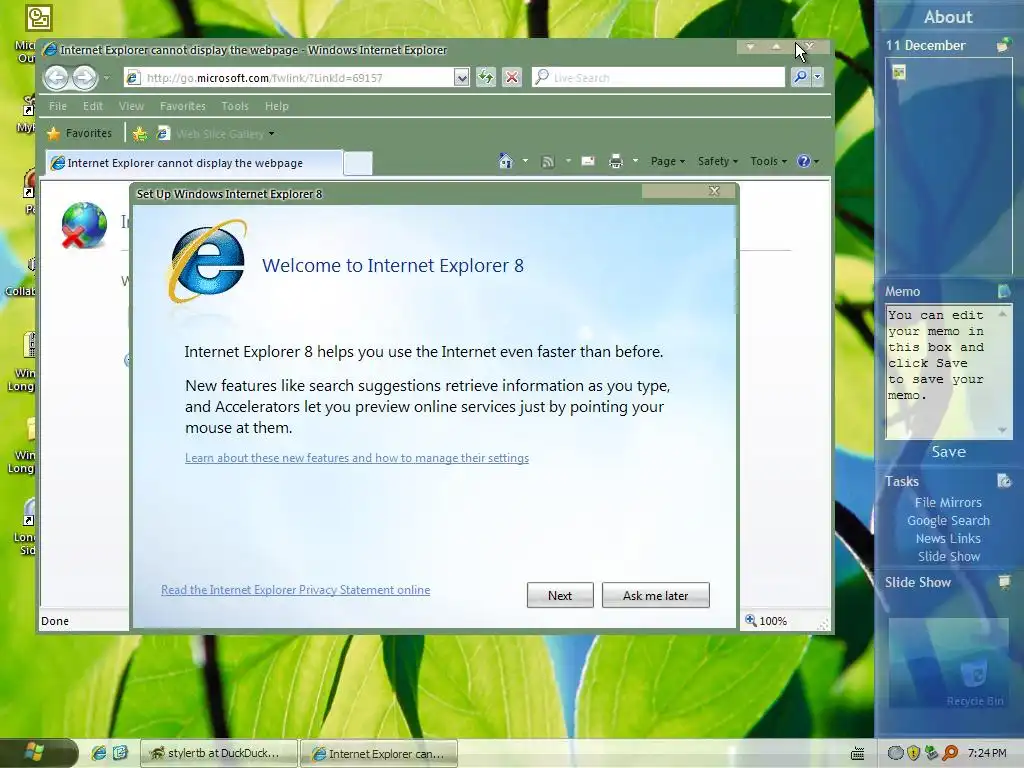The width and height of the screenshot is (1024, 768).
Task: Click the Print icon
Action: tap(615, 161)
